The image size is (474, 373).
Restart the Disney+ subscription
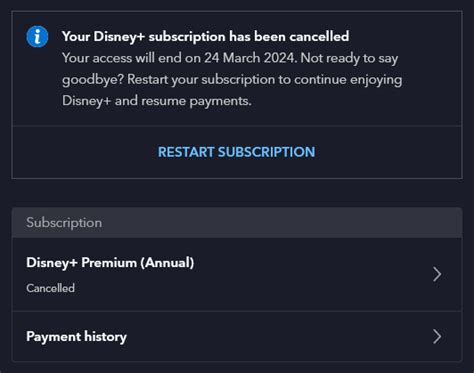tap(236, 152)
